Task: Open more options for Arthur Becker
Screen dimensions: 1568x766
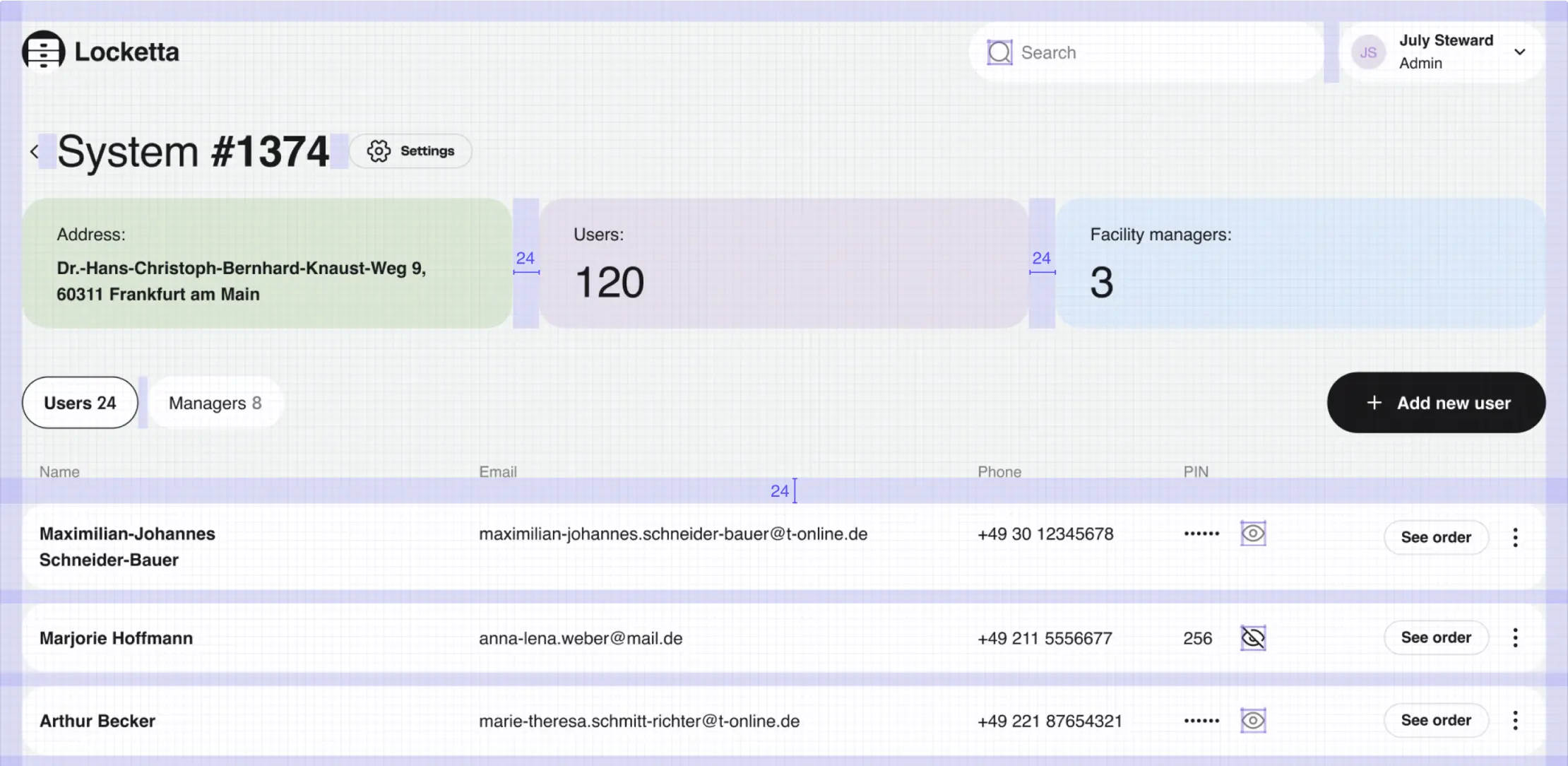Action: pyautogui.click(x=1515, y=720)
